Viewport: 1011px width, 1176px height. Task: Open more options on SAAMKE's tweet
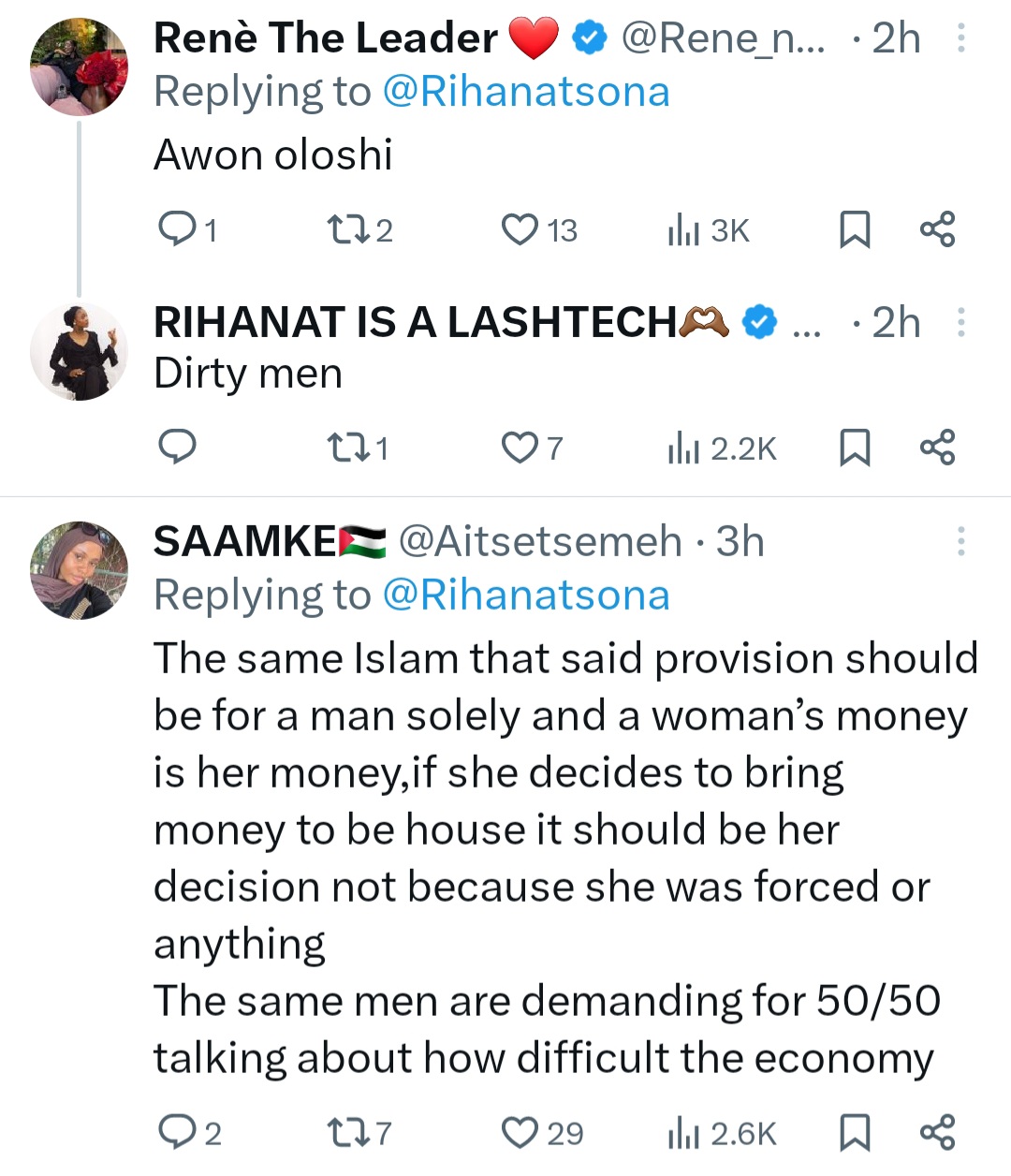pyautogui.click(x=960, y=541)
